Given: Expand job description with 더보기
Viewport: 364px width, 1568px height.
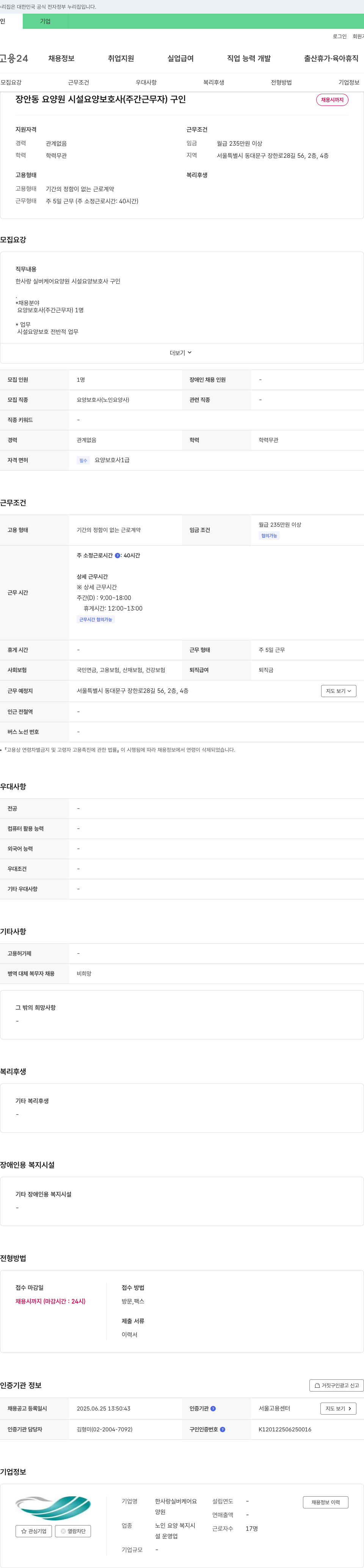Looking at the screenshot, I should [181, 353].
